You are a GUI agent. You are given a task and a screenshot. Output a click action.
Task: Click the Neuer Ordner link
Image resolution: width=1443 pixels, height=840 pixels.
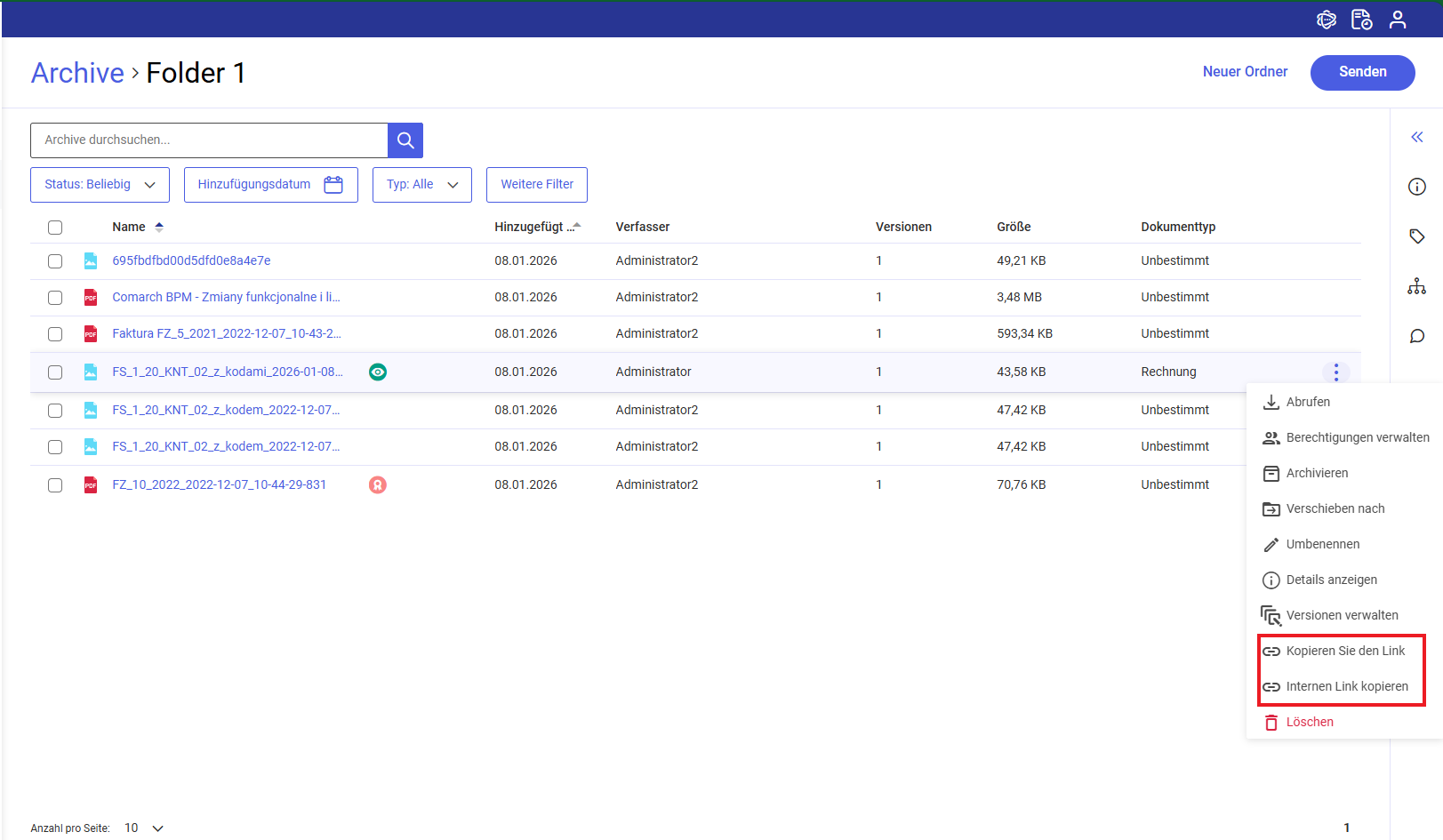coord(1245,72)
